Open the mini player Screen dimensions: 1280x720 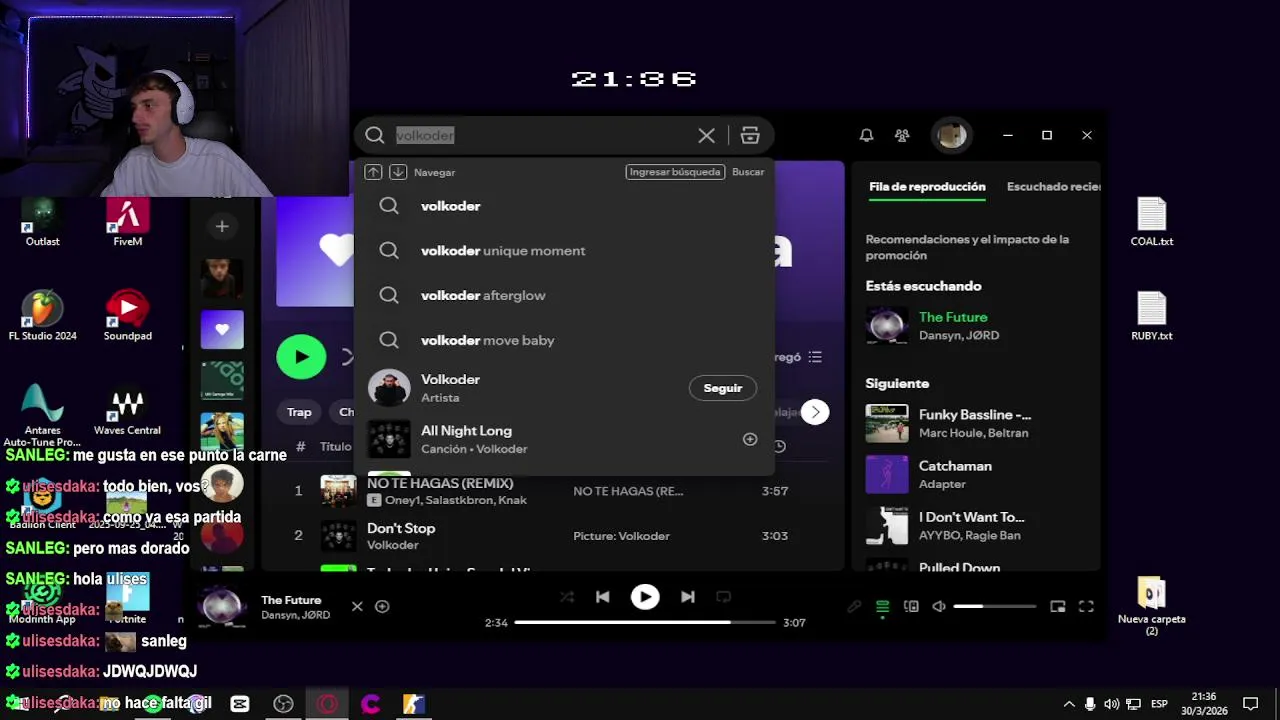coord(1058,606)
